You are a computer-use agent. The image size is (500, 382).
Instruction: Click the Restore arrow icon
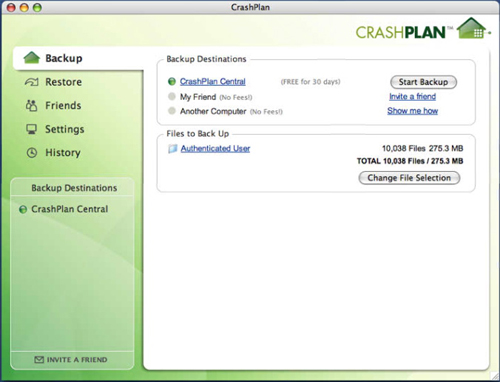point(32,82)
